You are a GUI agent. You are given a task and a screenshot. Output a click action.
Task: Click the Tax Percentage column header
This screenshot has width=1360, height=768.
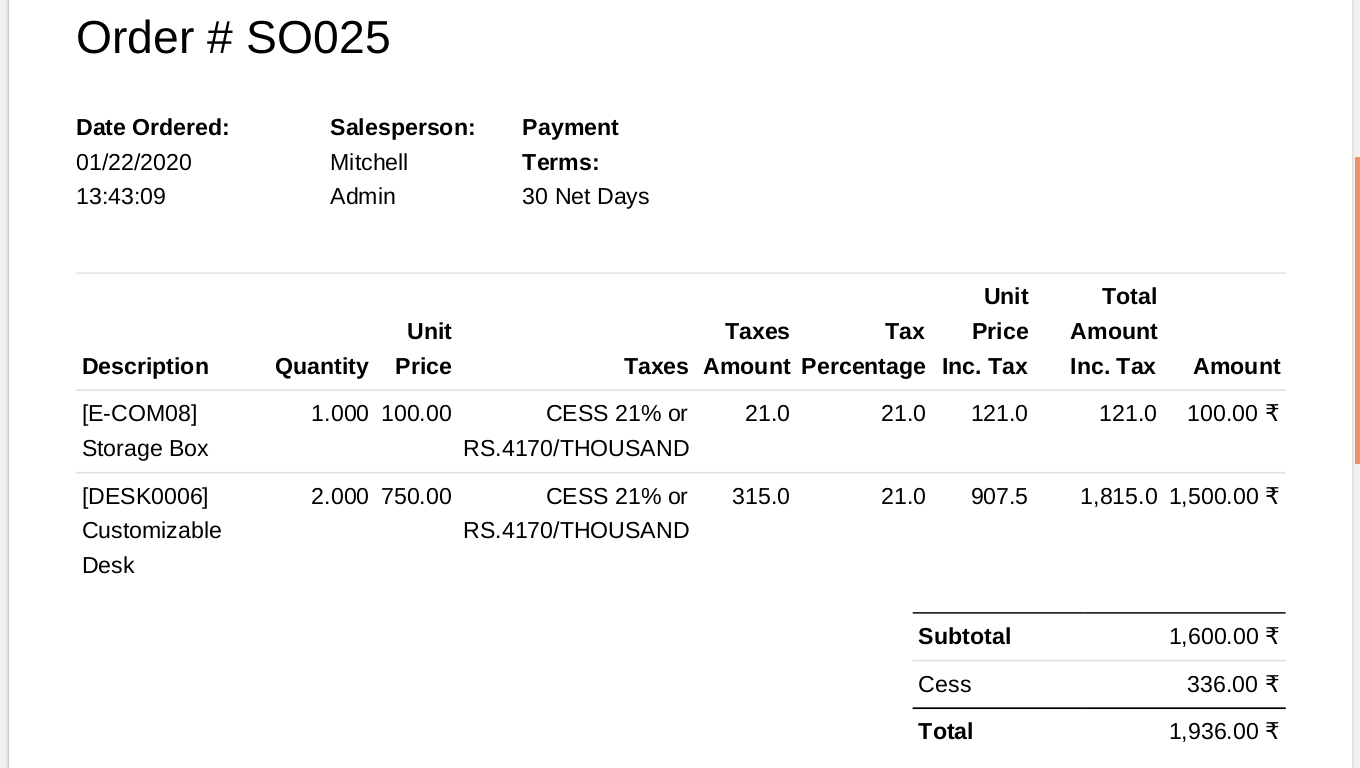coord(863,349)
